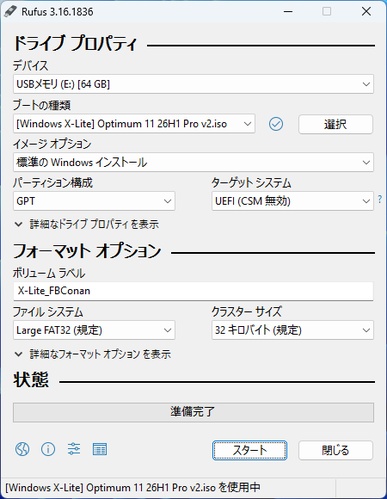Click the 閉じる button

pos(335,450)
